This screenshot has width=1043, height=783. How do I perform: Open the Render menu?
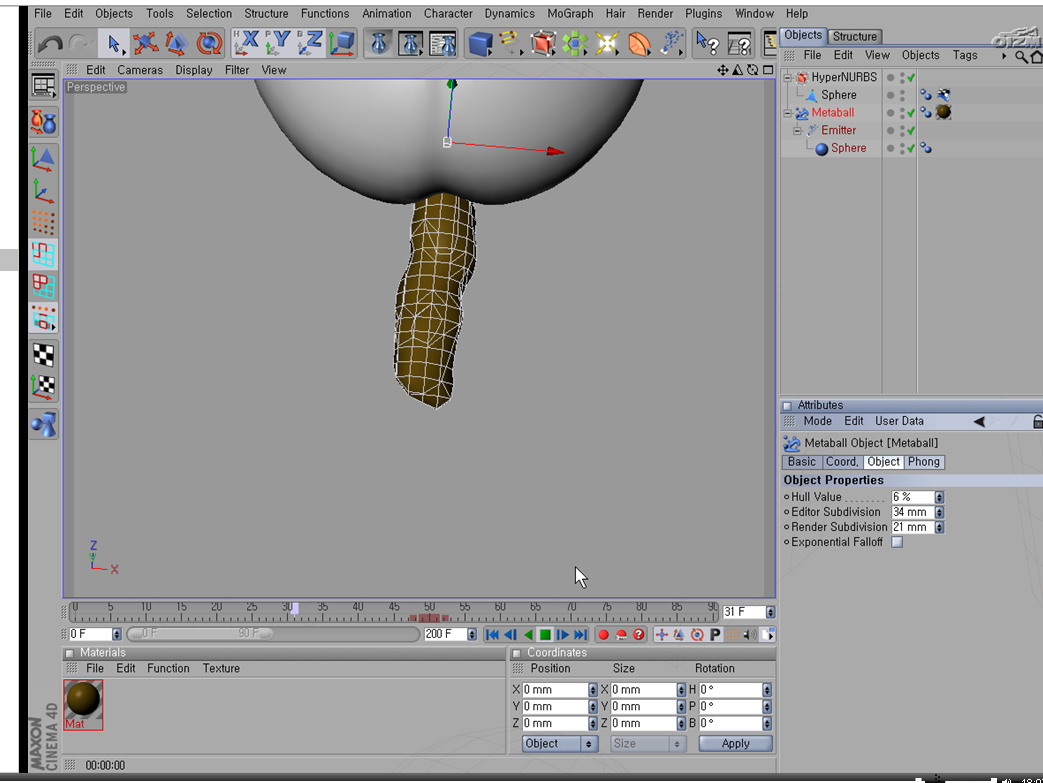655,13
